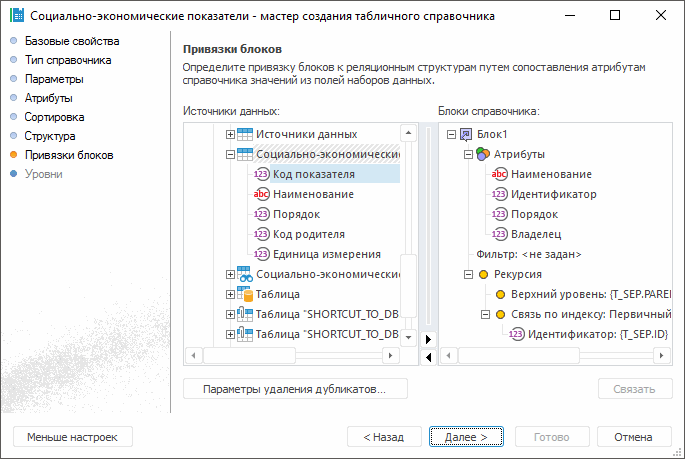Click the black right-arrow panel splitter button

pos(428,339)
